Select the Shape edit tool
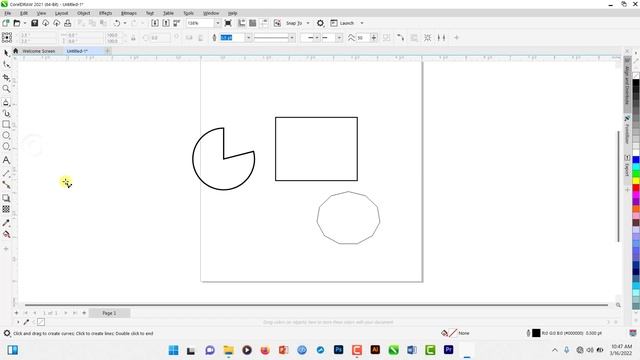The width and height of the screenshot is (640, 360). (6, 64)
